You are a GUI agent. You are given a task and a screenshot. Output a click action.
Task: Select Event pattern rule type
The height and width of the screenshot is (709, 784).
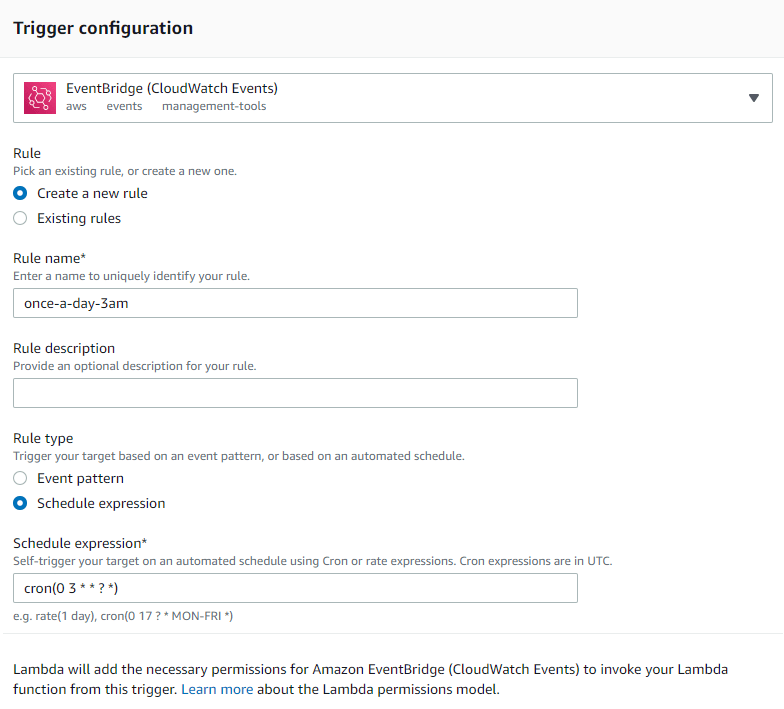coord(20,478)
